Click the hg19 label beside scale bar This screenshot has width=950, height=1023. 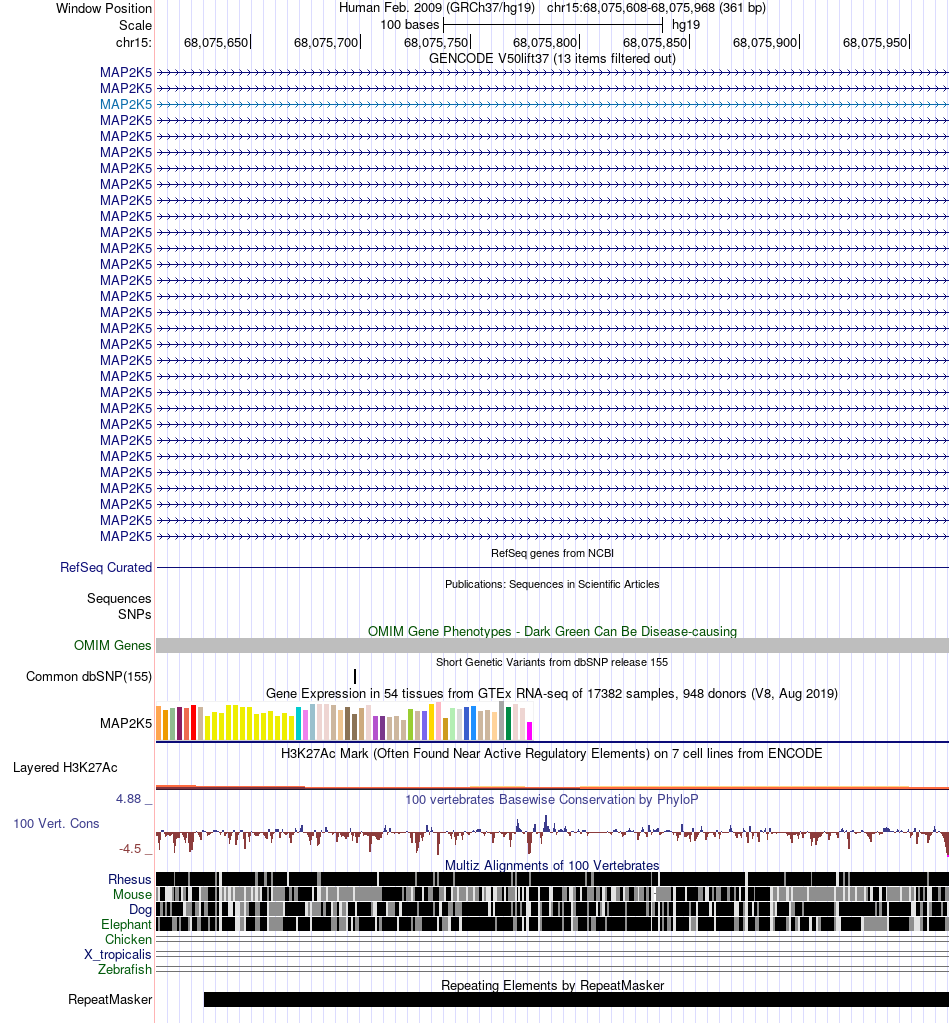point(686,25)
